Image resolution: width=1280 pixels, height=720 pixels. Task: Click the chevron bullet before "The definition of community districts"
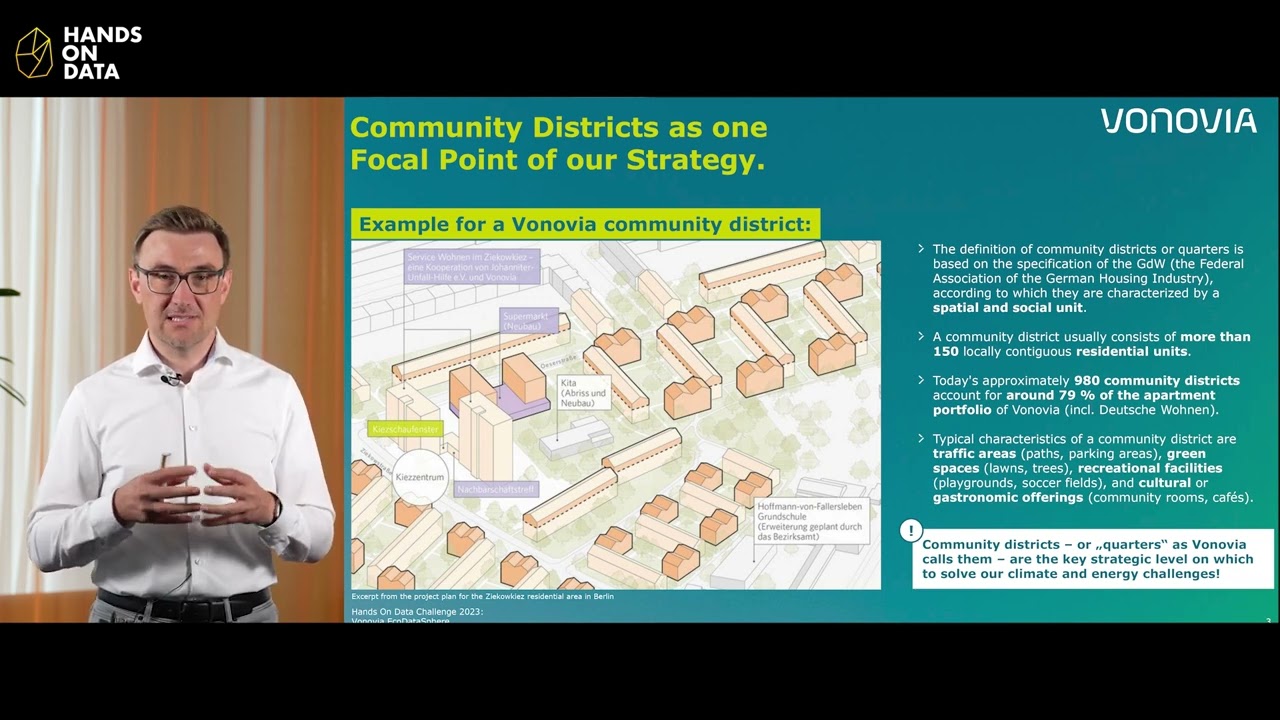point(921,249)
